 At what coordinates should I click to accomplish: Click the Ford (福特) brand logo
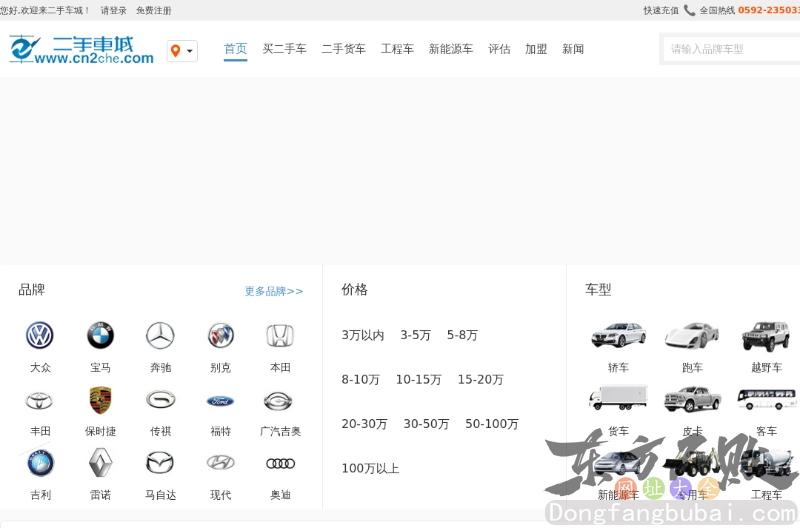point(220,401)
